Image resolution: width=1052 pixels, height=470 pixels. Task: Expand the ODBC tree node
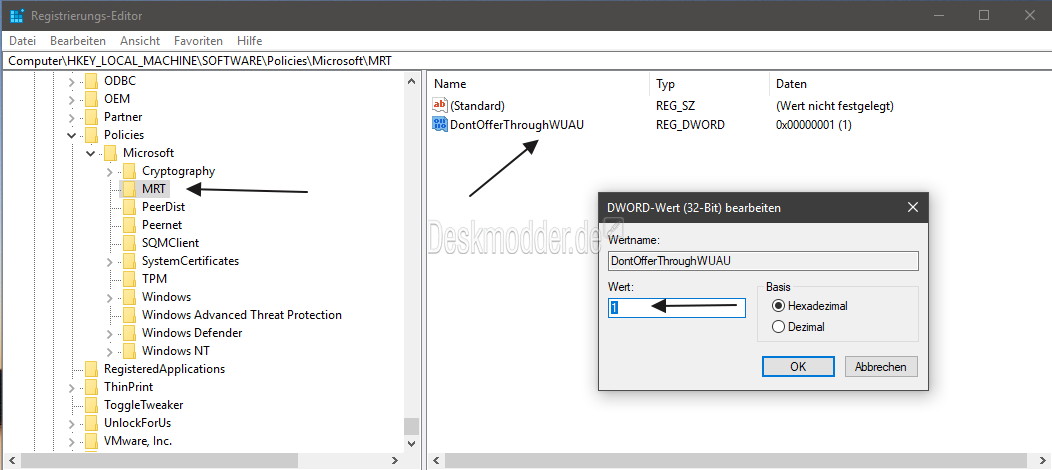click(x=72, y=82)
